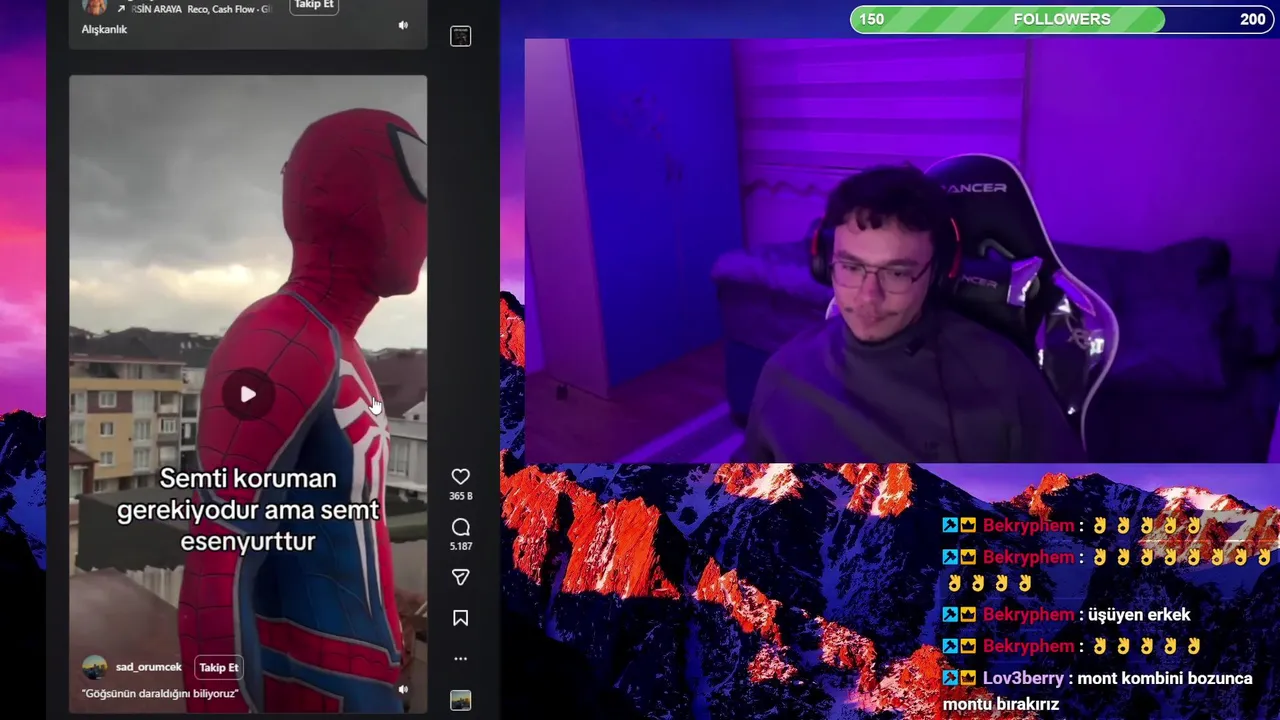
Task: Click the 200 followers goal number
Action: [x=1252, y=19]
